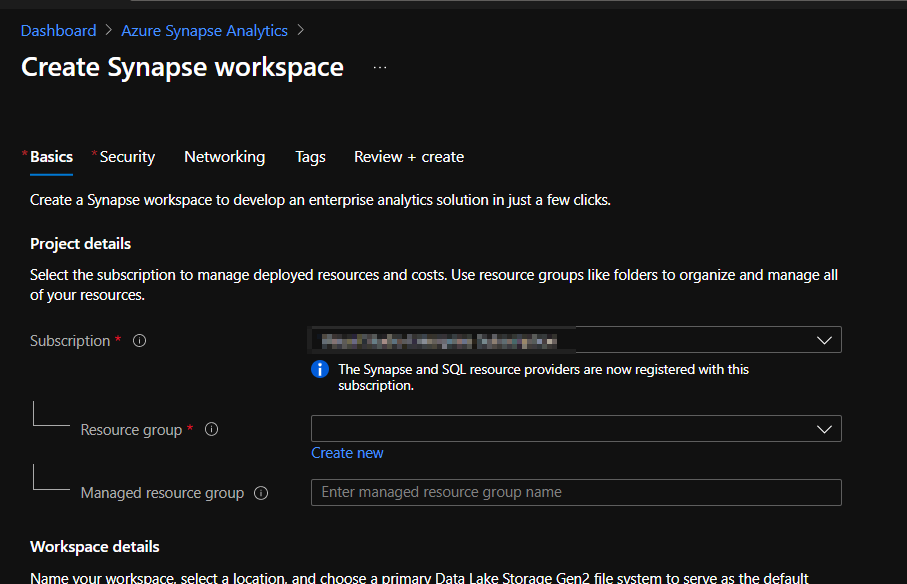The width and height of the screenshot is (907, 584).
Task: Click the Create new resource group link
Action: tap(347, 453)
